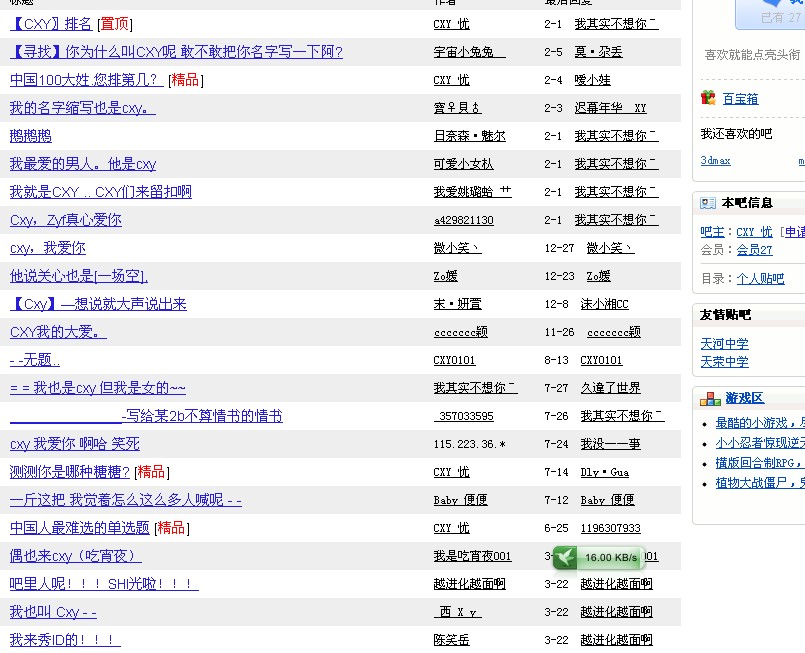Viewport: 805px width, 653px height.
Task: View author 西 X y profile
Action: (x=457, y=612)
